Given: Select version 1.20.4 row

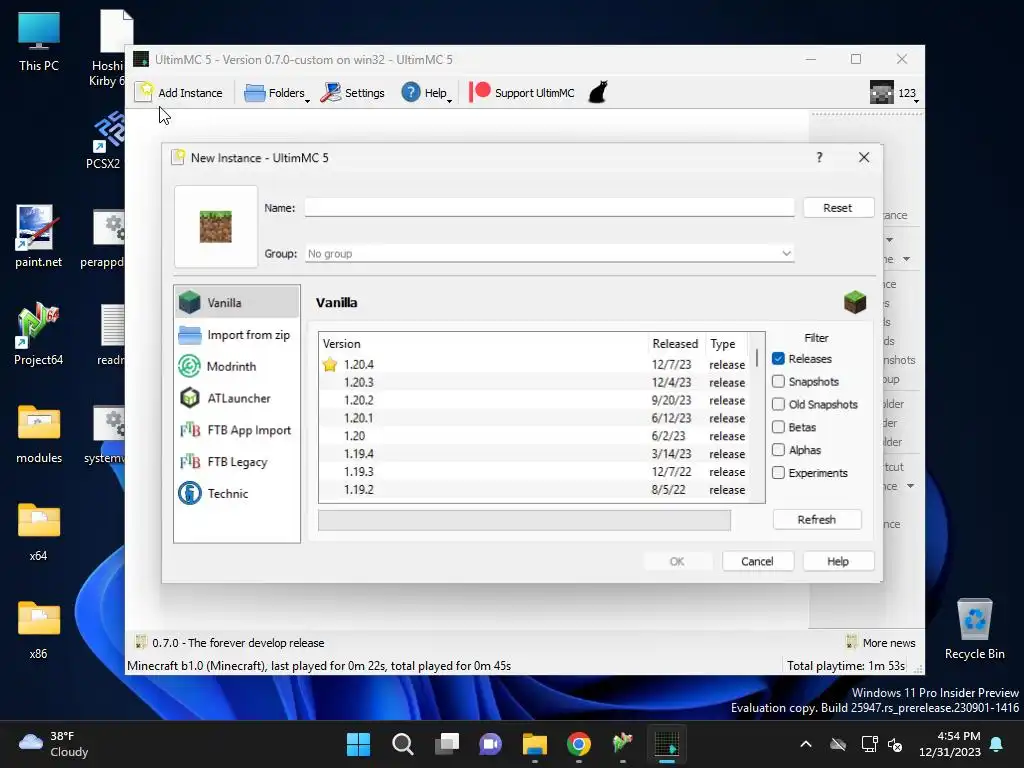Looking at the screenshot, I should coord(534,364).
